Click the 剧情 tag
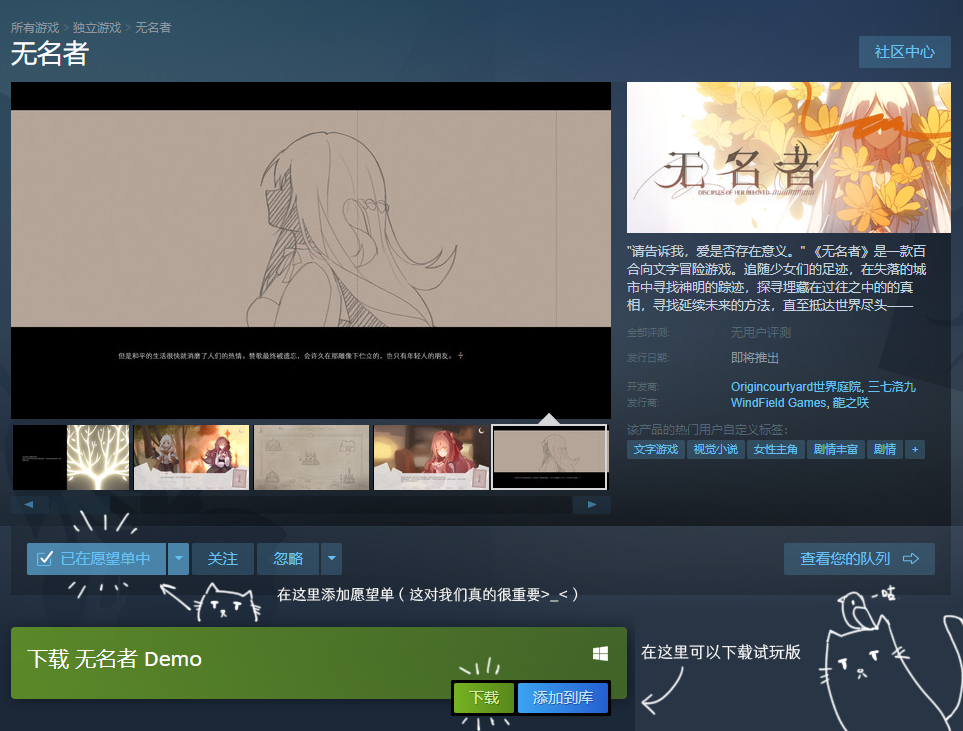Viewport: 963px width, 731px height. 884,450
